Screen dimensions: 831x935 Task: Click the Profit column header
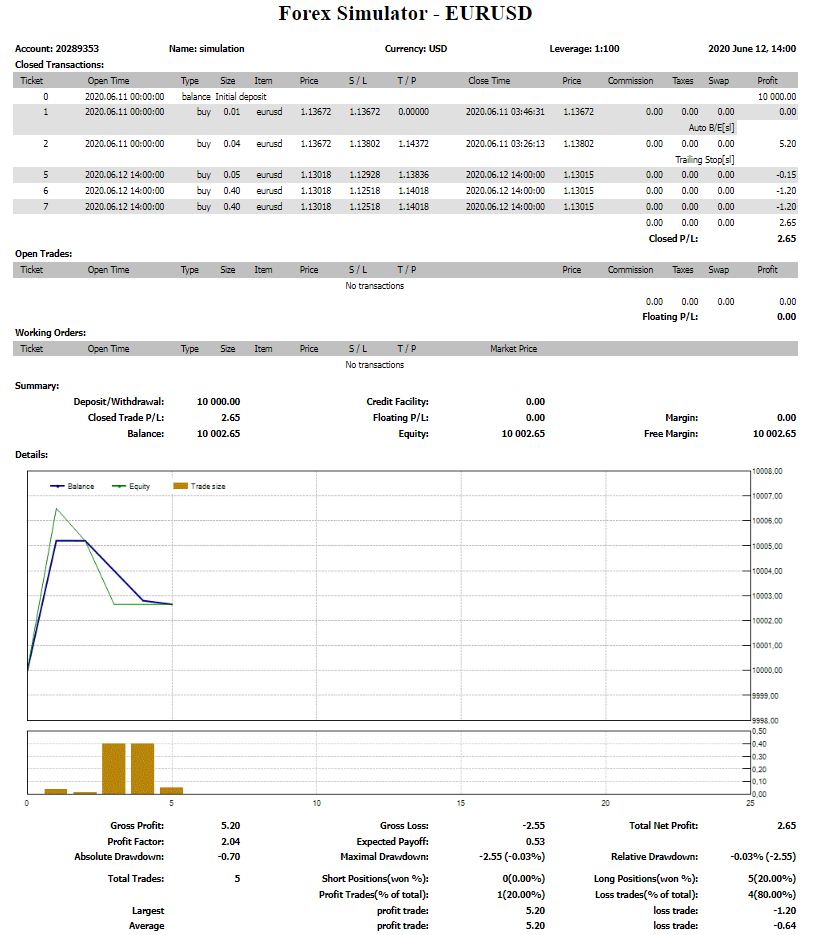click(x=767, y=81)
